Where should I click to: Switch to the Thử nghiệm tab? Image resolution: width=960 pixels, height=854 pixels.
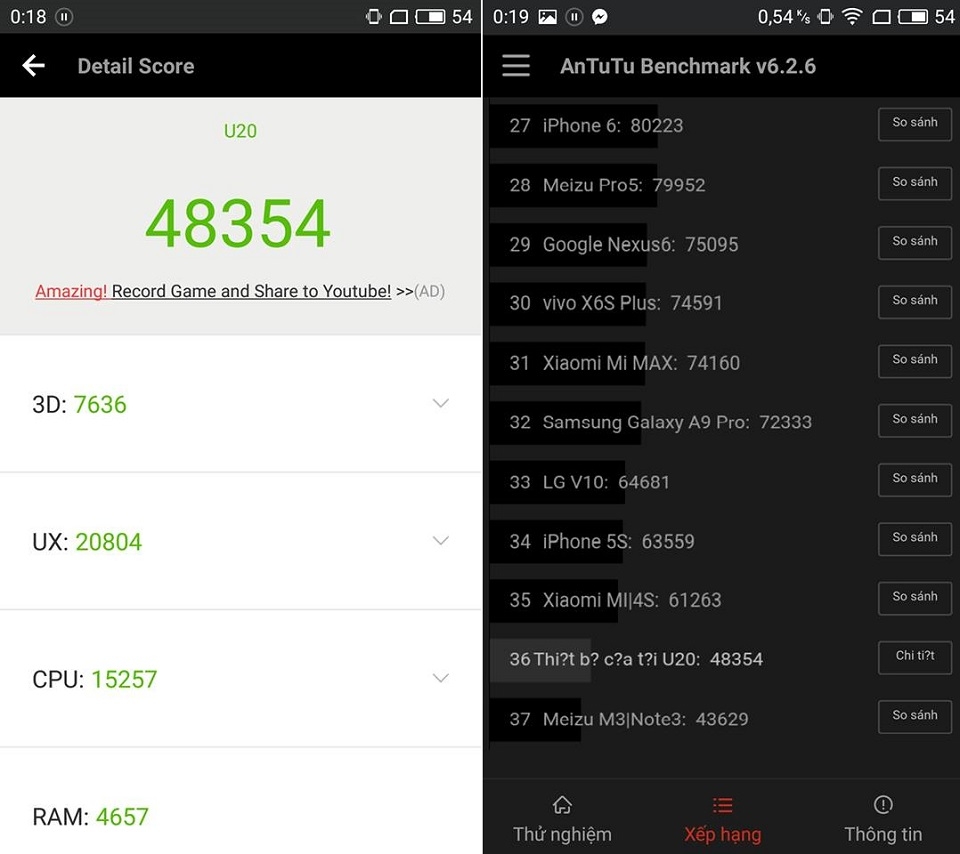(x=562, y=818)
